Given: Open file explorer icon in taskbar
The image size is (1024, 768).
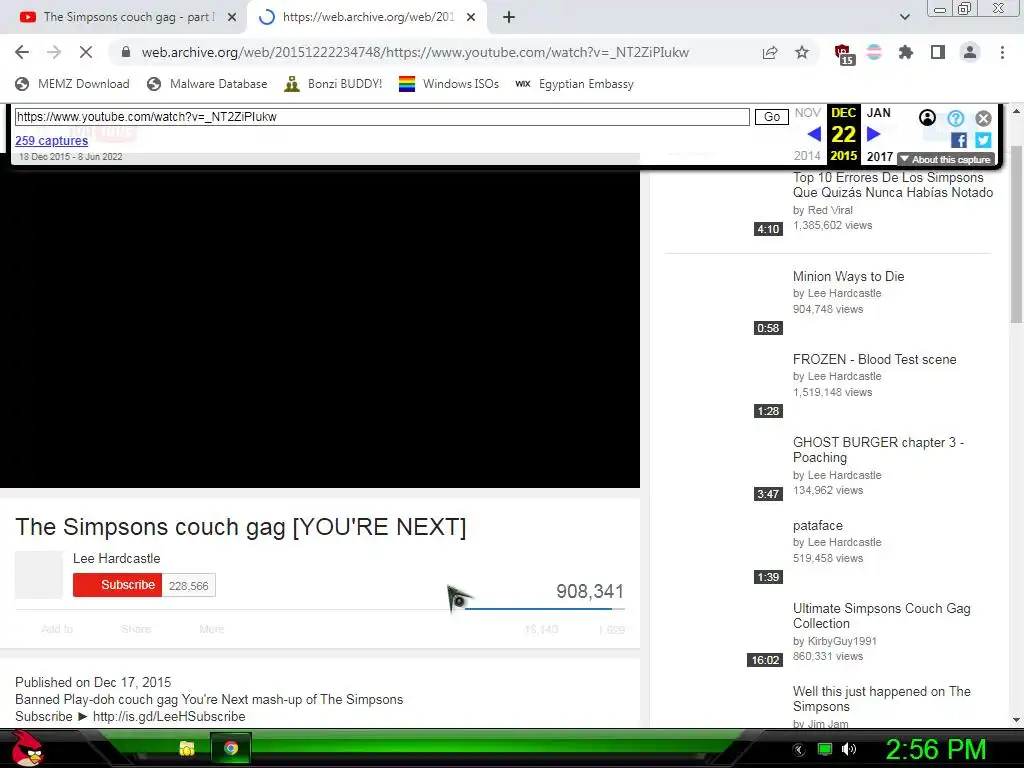Looking at the screenshot, I should click(187, 748).
